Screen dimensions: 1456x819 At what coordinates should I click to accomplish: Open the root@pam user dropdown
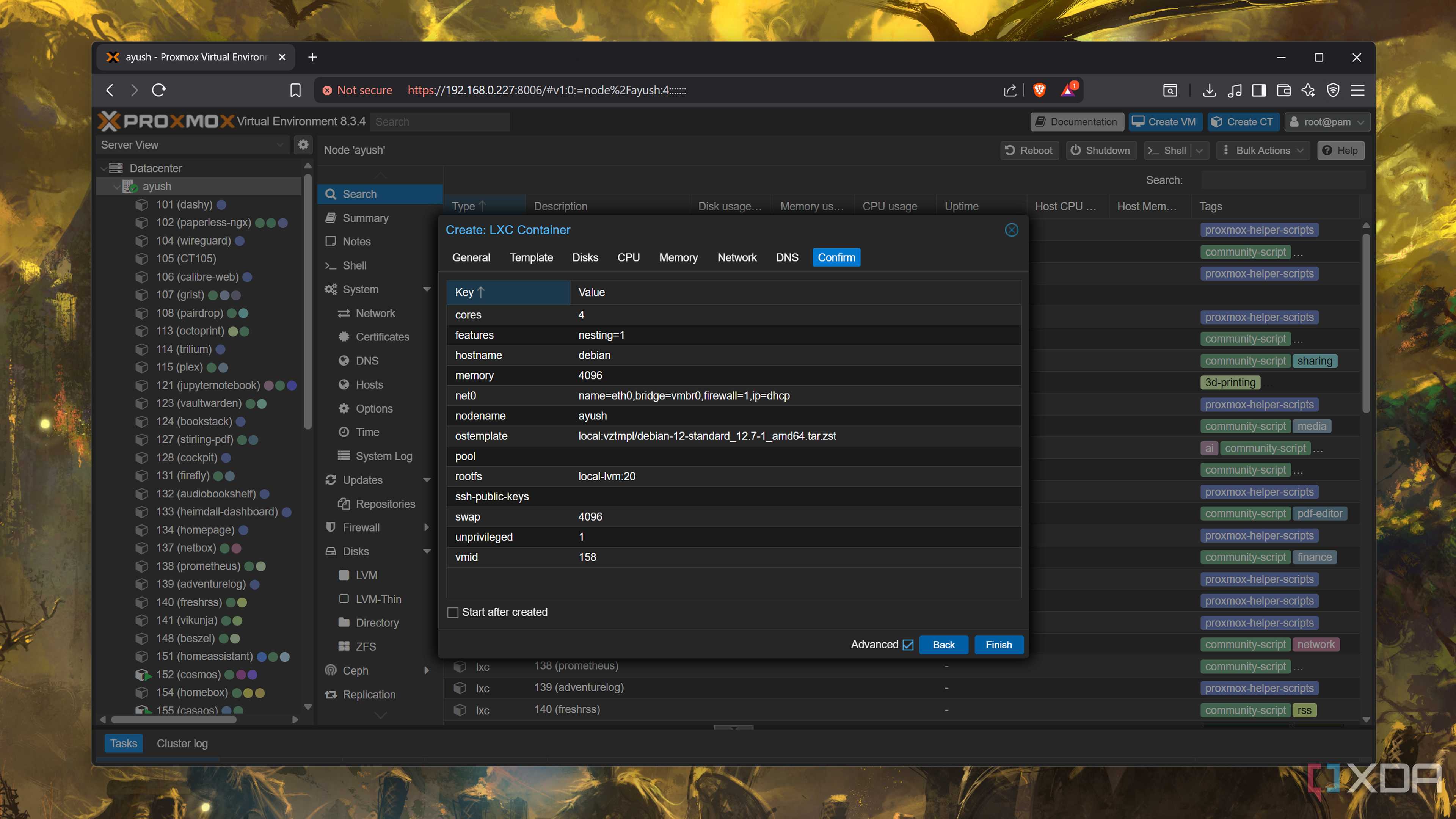tap(1327, 121)
